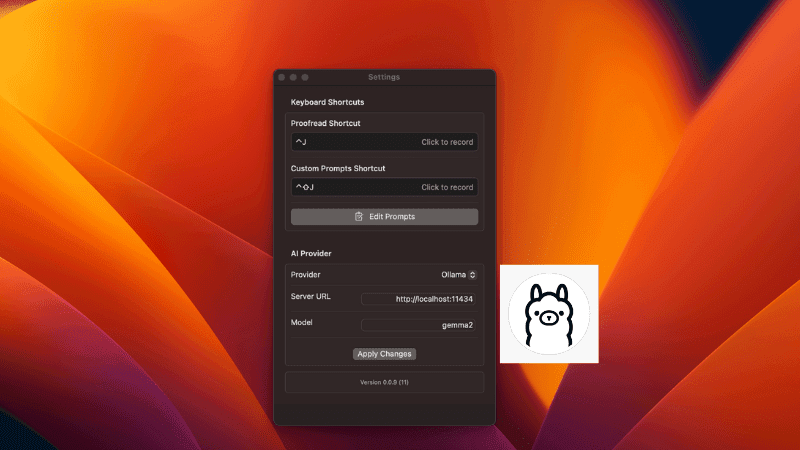Click the Server URL label text
The height and width of the screenshot is (450, 800).
pos(311,297)
